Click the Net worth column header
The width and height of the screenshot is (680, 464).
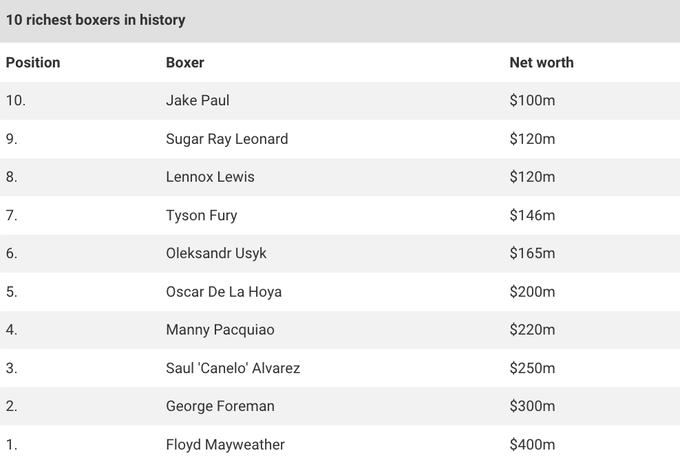[x=541, y=62]
